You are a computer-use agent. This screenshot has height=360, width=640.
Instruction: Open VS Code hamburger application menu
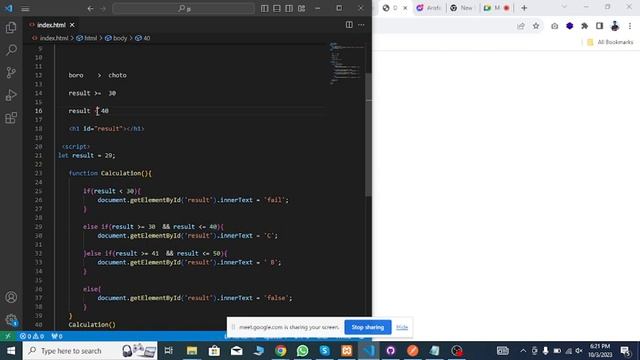coord(25,9)
